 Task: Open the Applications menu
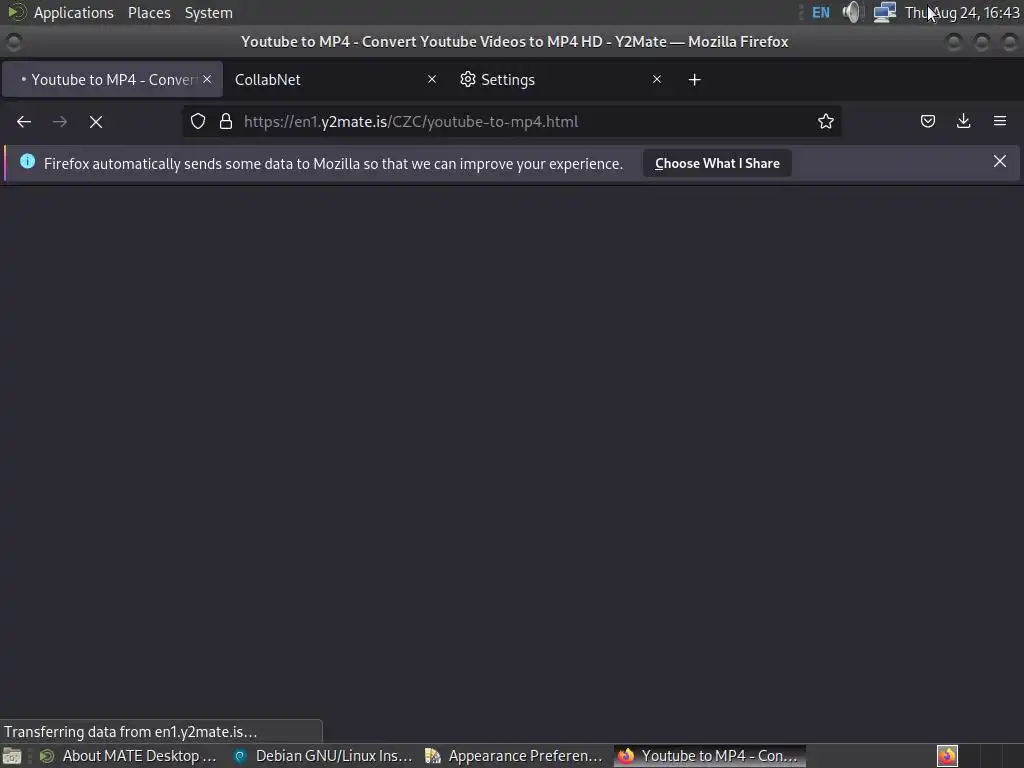[x=73, y=12]
